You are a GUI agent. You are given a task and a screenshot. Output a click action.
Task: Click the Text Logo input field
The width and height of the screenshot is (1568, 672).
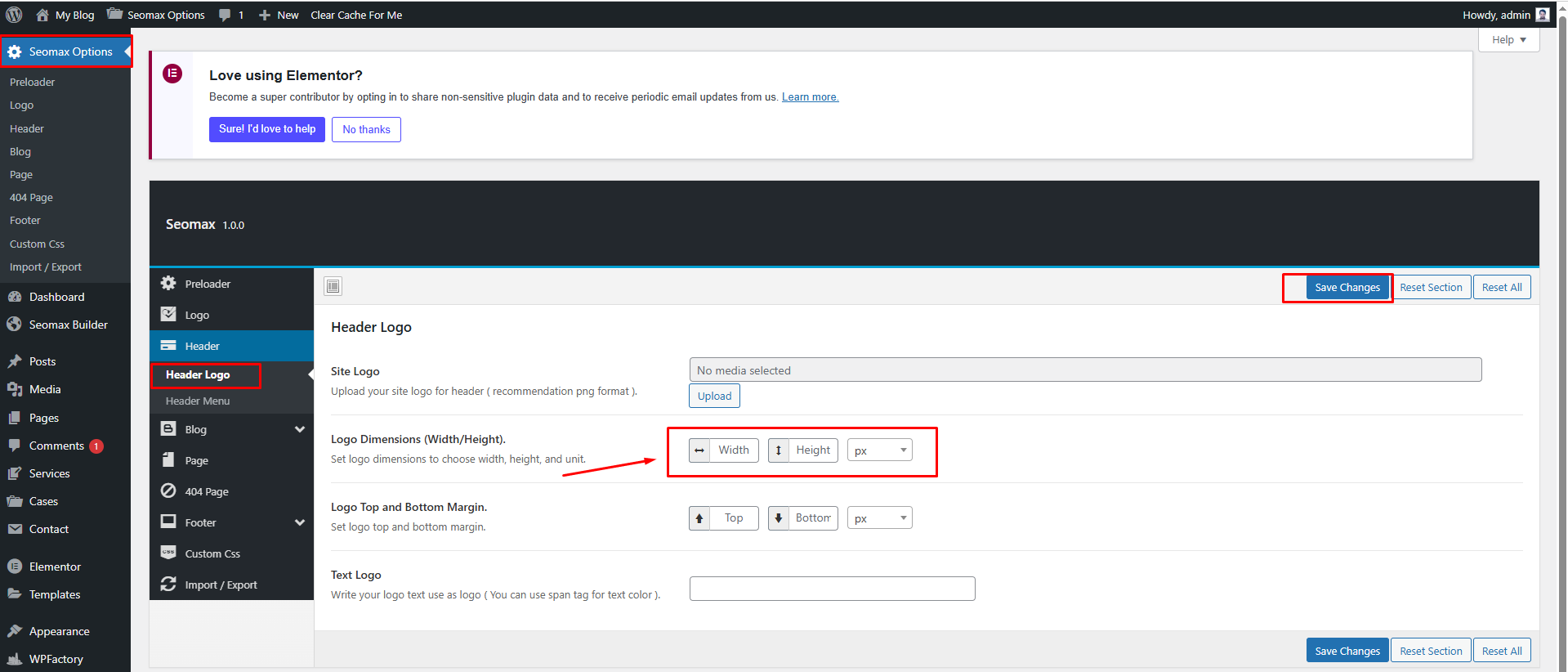coord(832,589)
